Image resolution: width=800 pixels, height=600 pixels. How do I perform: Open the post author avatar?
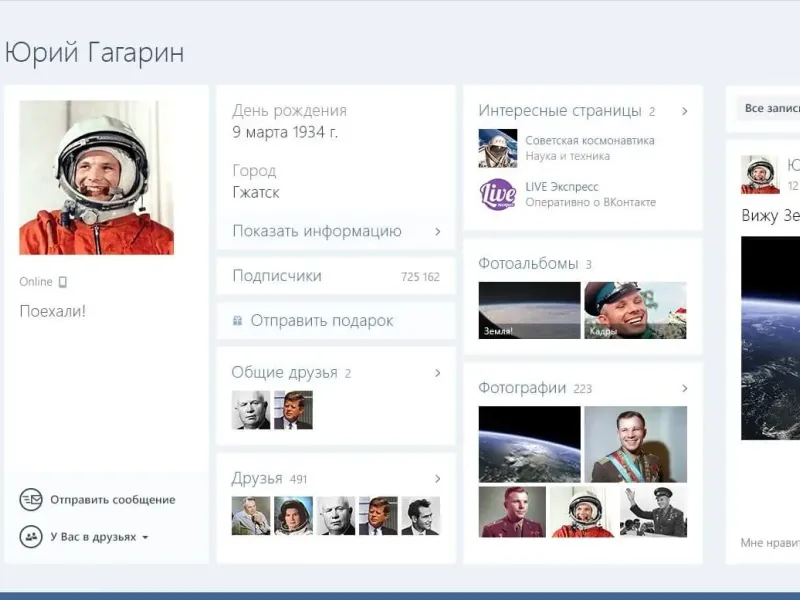tap(760, 175)
